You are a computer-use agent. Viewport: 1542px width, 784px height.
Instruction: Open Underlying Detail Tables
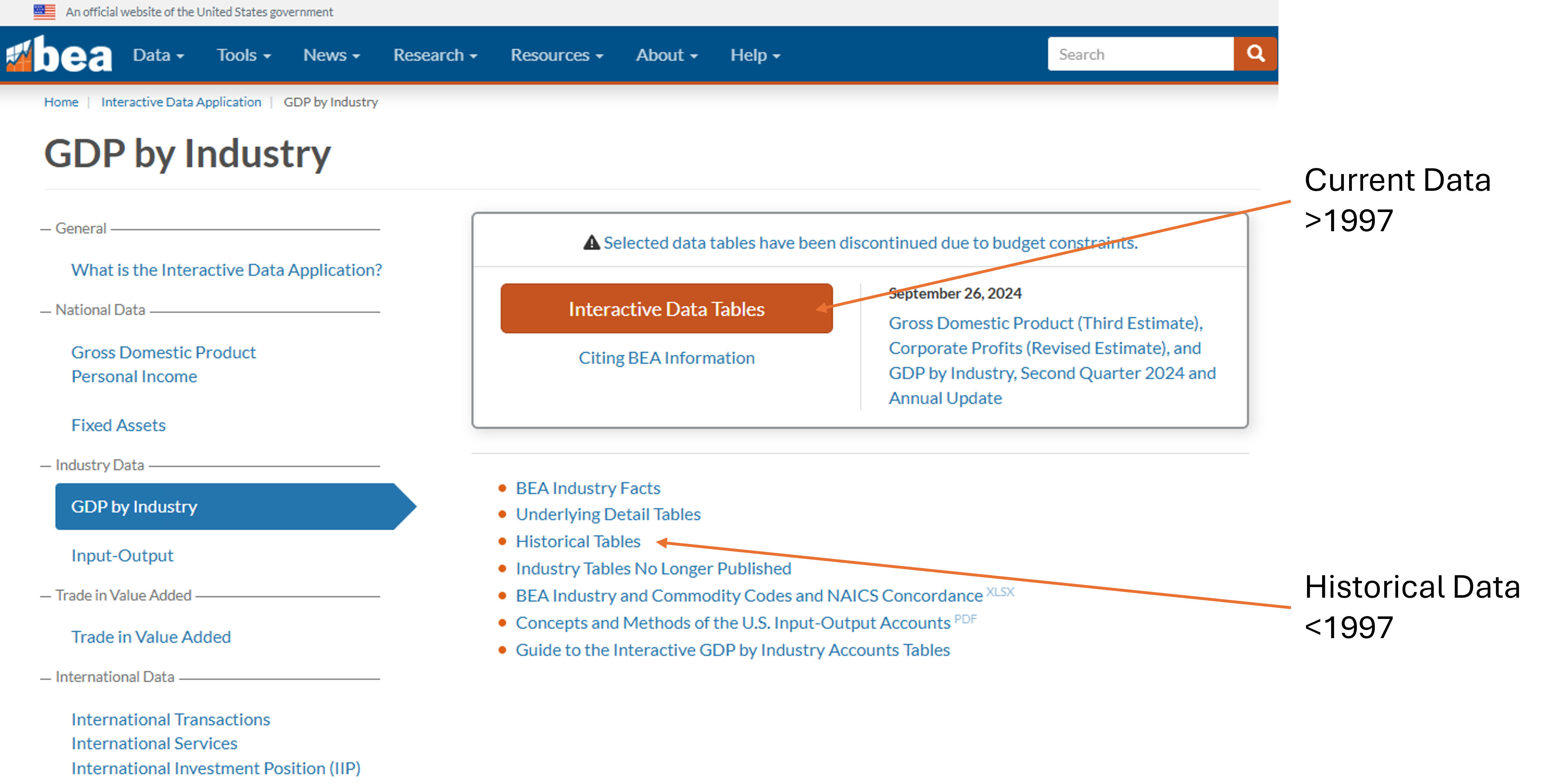608,514
